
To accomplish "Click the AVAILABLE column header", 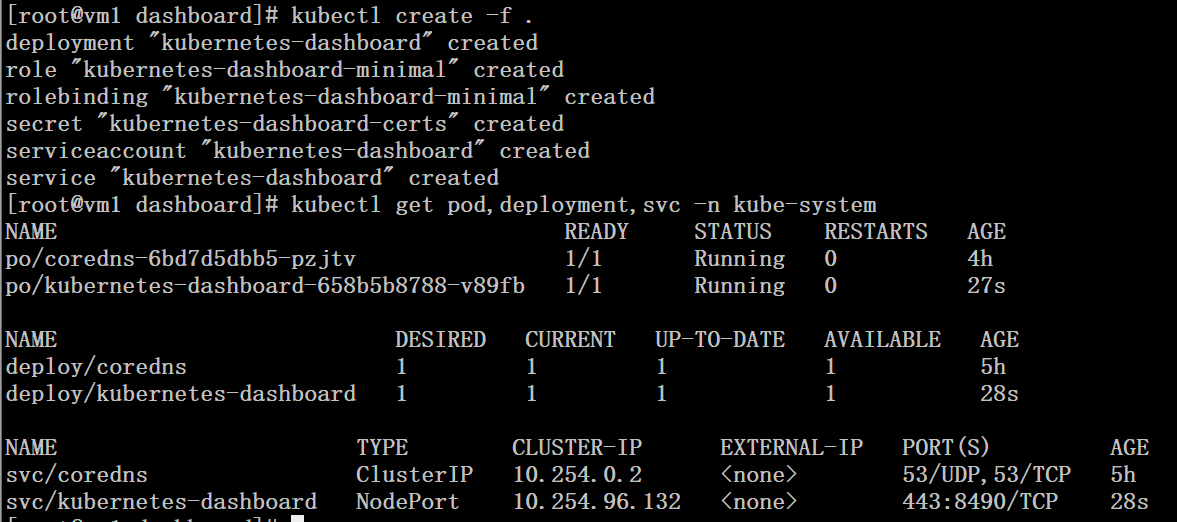I will click(x=882, y=340).
